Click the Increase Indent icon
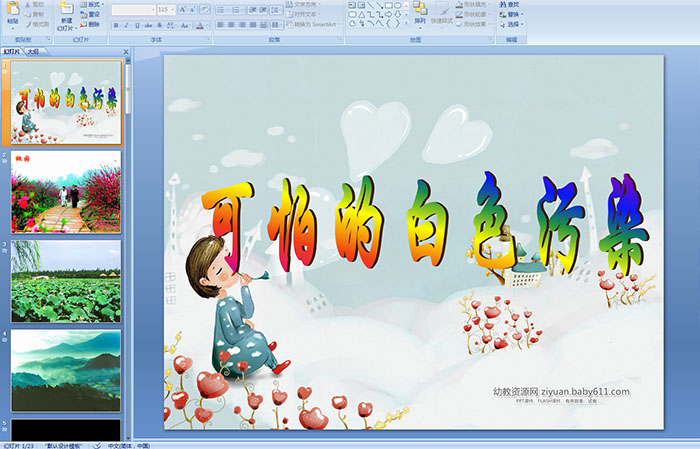Image resolution: width=700 pixels, height=449 pixels. click(263, 10)
